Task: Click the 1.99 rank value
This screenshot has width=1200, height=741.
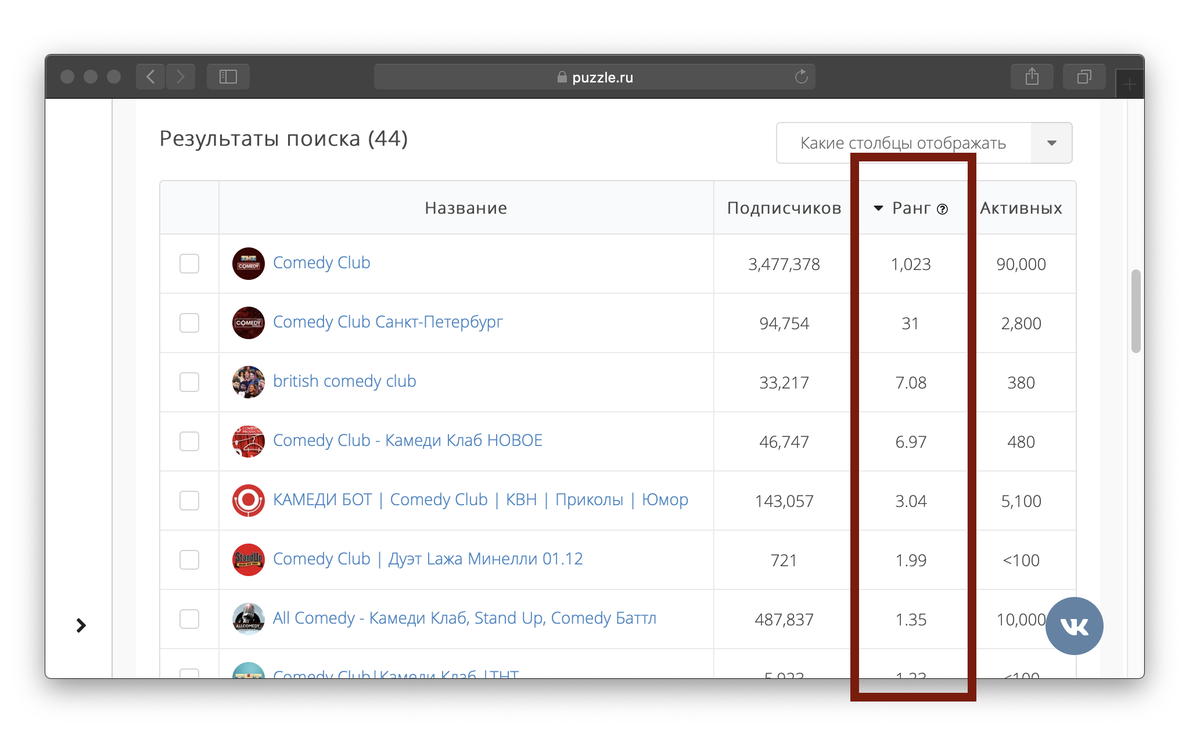Action: click(910, 559)
